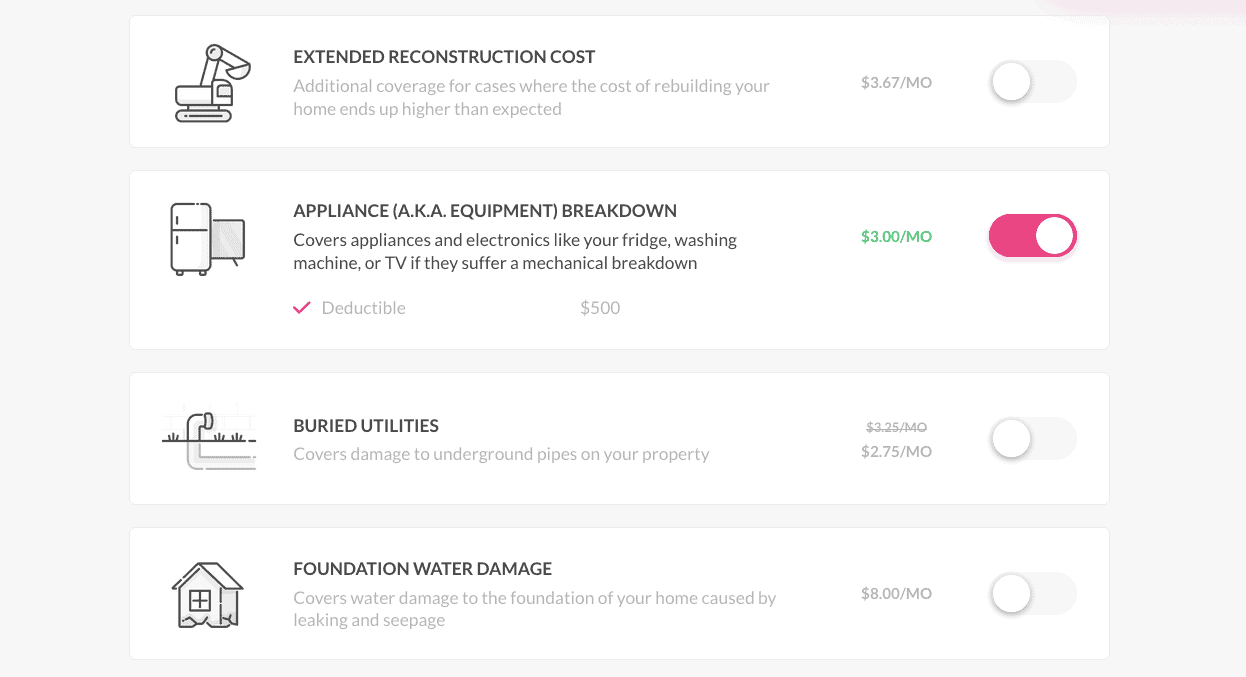
Task: Turn on the Buried Utilities toggle
Action: tap(1032, 439)
